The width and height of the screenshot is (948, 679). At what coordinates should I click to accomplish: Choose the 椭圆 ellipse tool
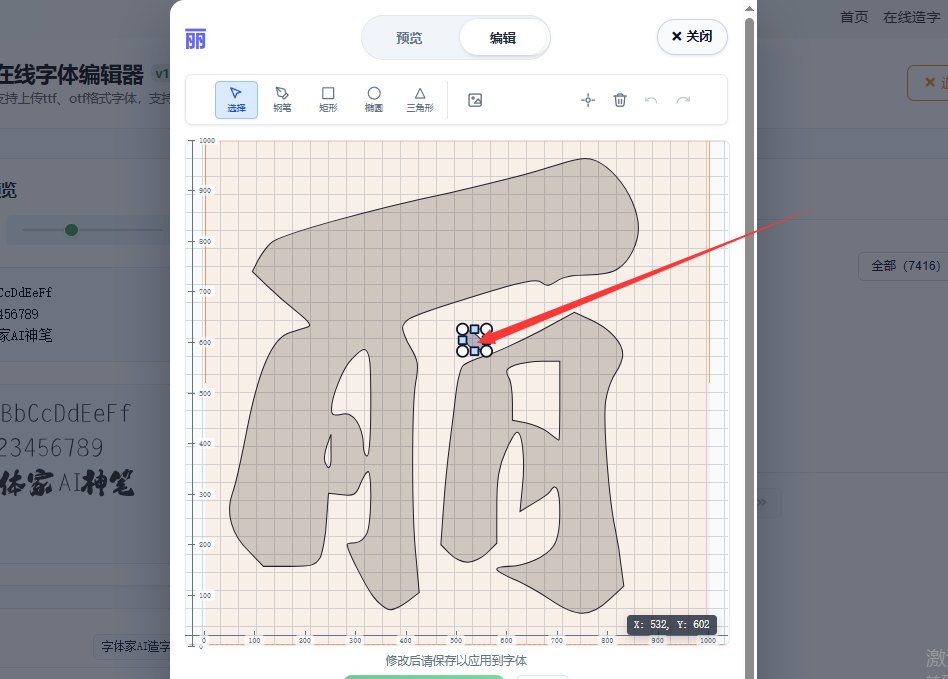tap(373, 99)
